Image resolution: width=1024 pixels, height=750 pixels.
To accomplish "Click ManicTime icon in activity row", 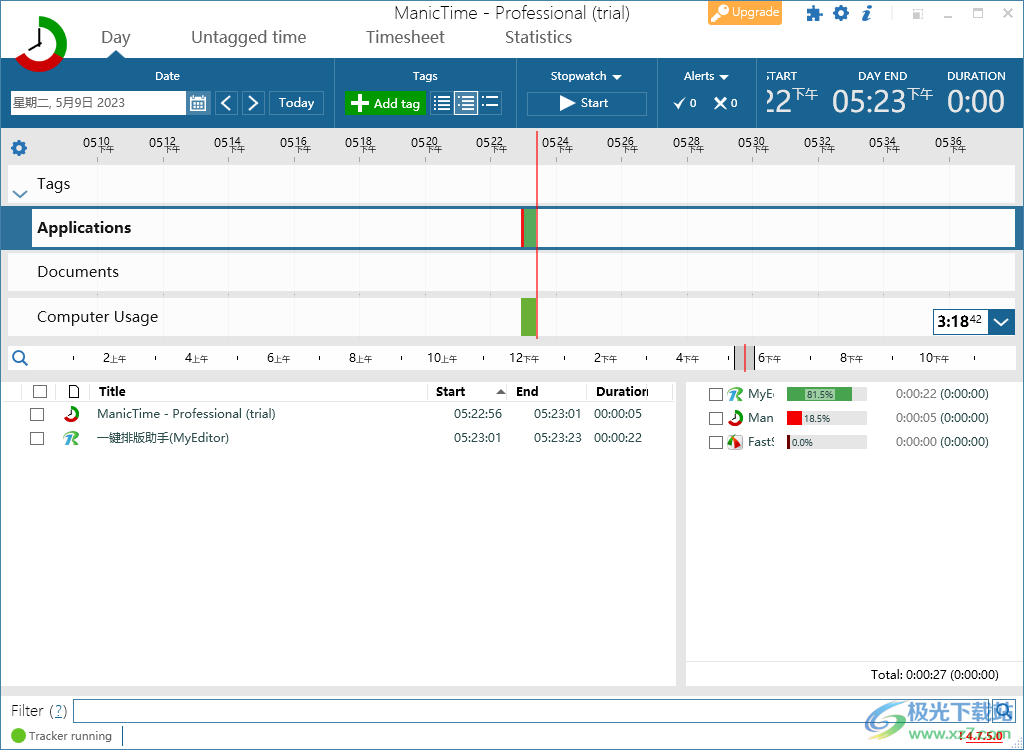I will (71, 414).
